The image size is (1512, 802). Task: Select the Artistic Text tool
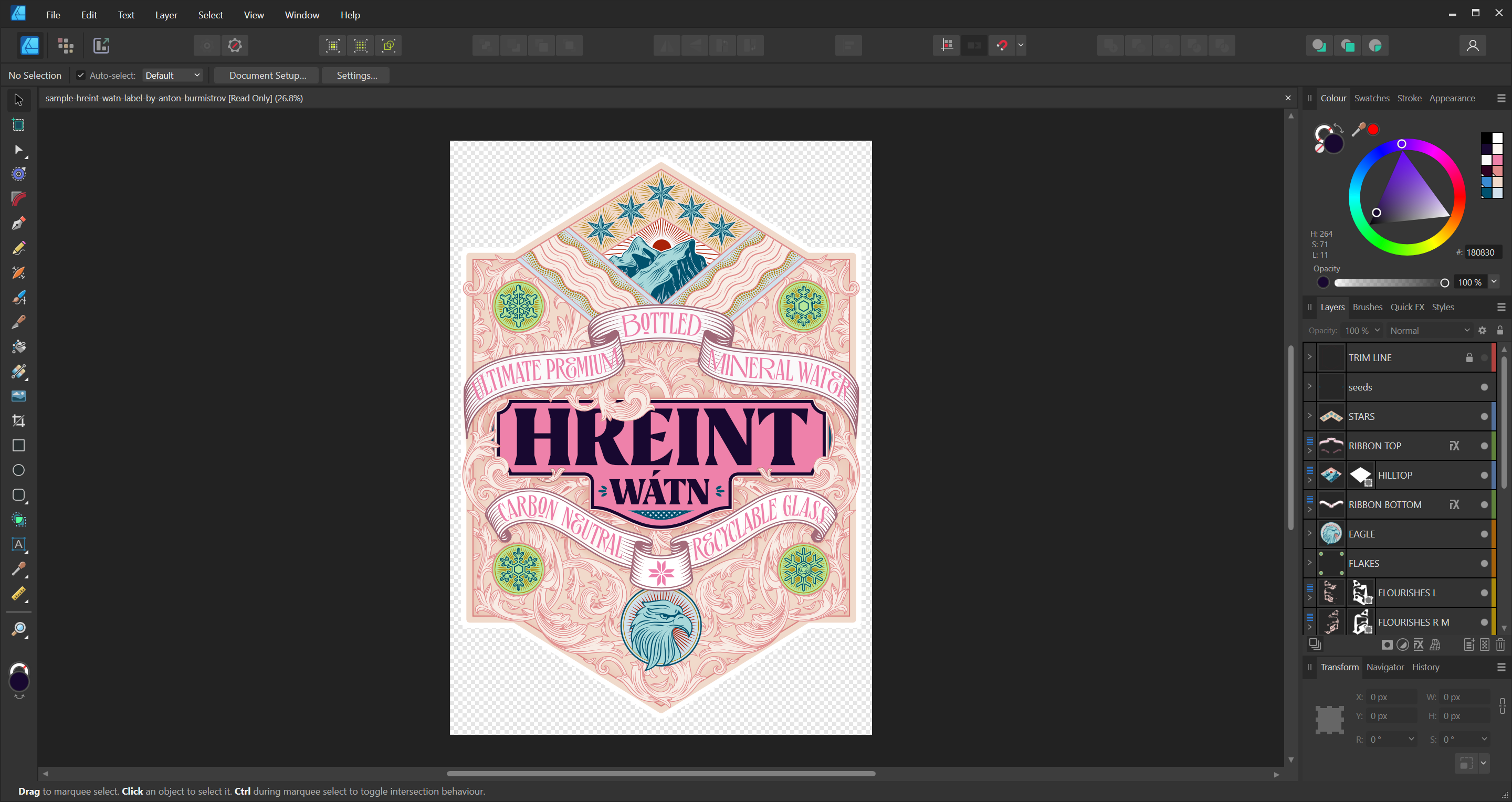pyautogui.click(x=18, y=544)
